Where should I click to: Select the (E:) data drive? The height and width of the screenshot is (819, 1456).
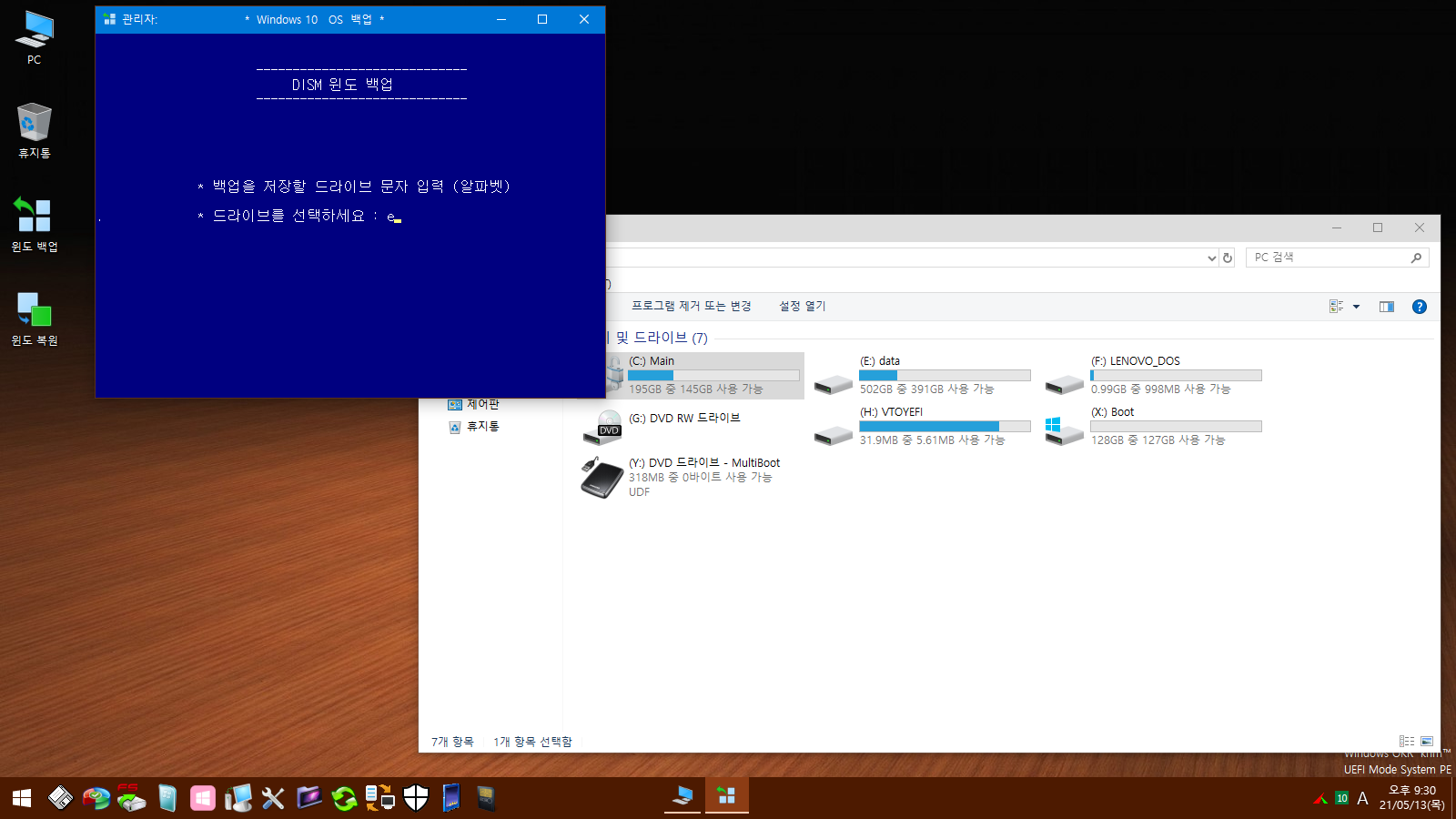click(x=923, y=375)
